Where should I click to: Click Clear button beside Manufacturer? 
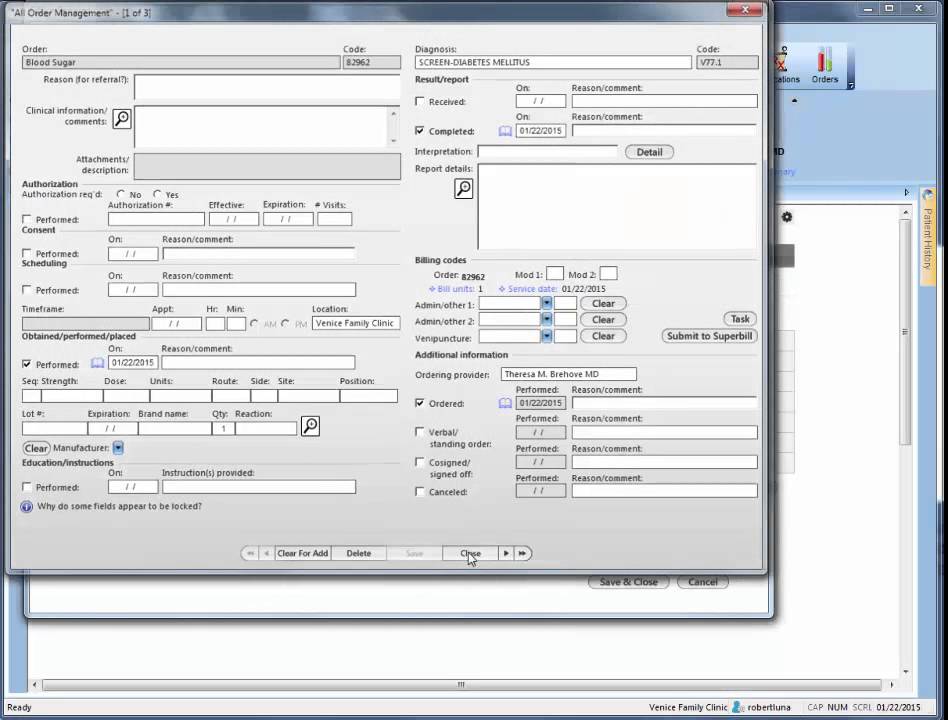click(36, 448)
